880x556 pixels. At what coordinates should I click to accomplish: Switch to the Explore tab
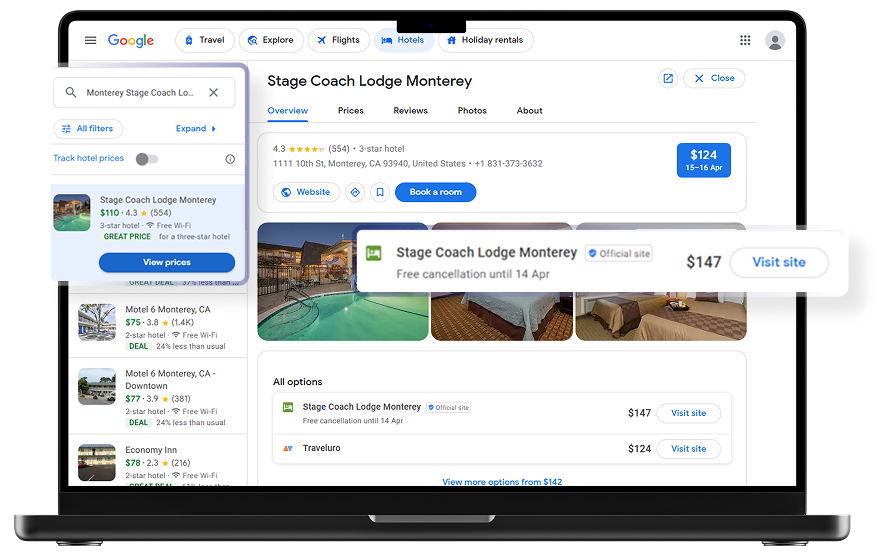pos(271,40)
